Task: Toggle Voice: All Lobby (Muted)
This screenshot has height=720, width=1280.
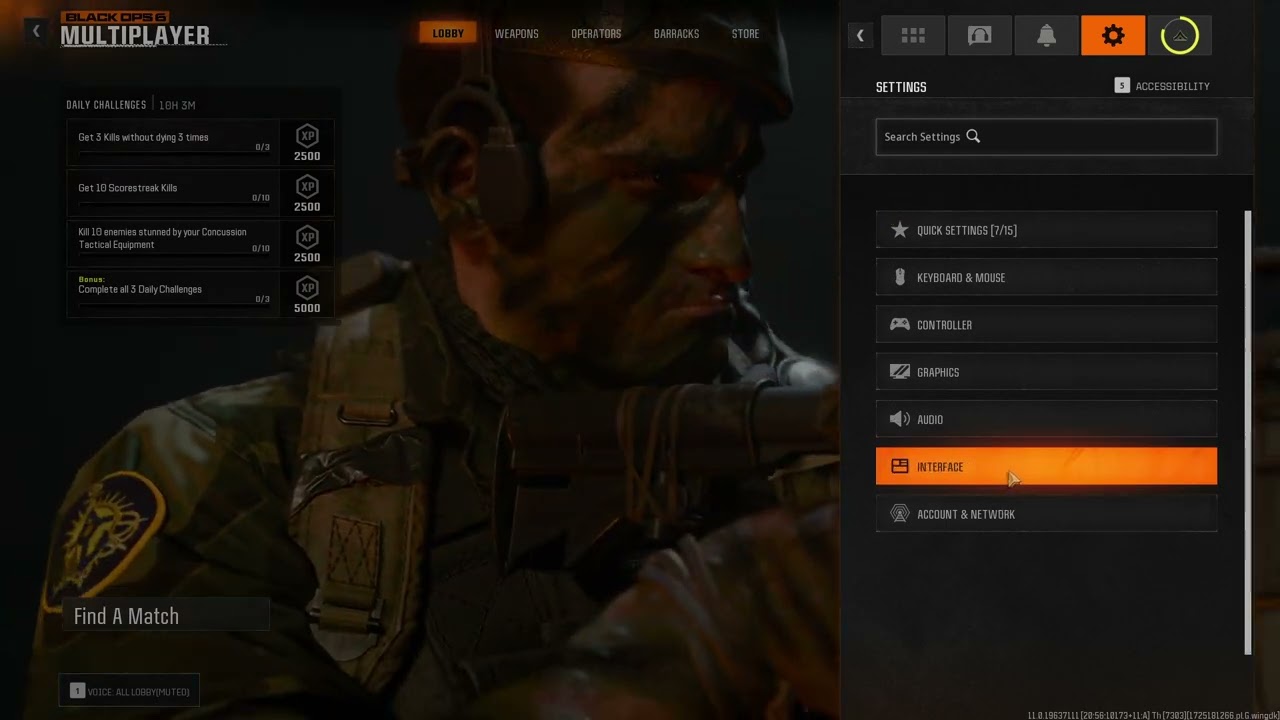Action: click(129, 691)
